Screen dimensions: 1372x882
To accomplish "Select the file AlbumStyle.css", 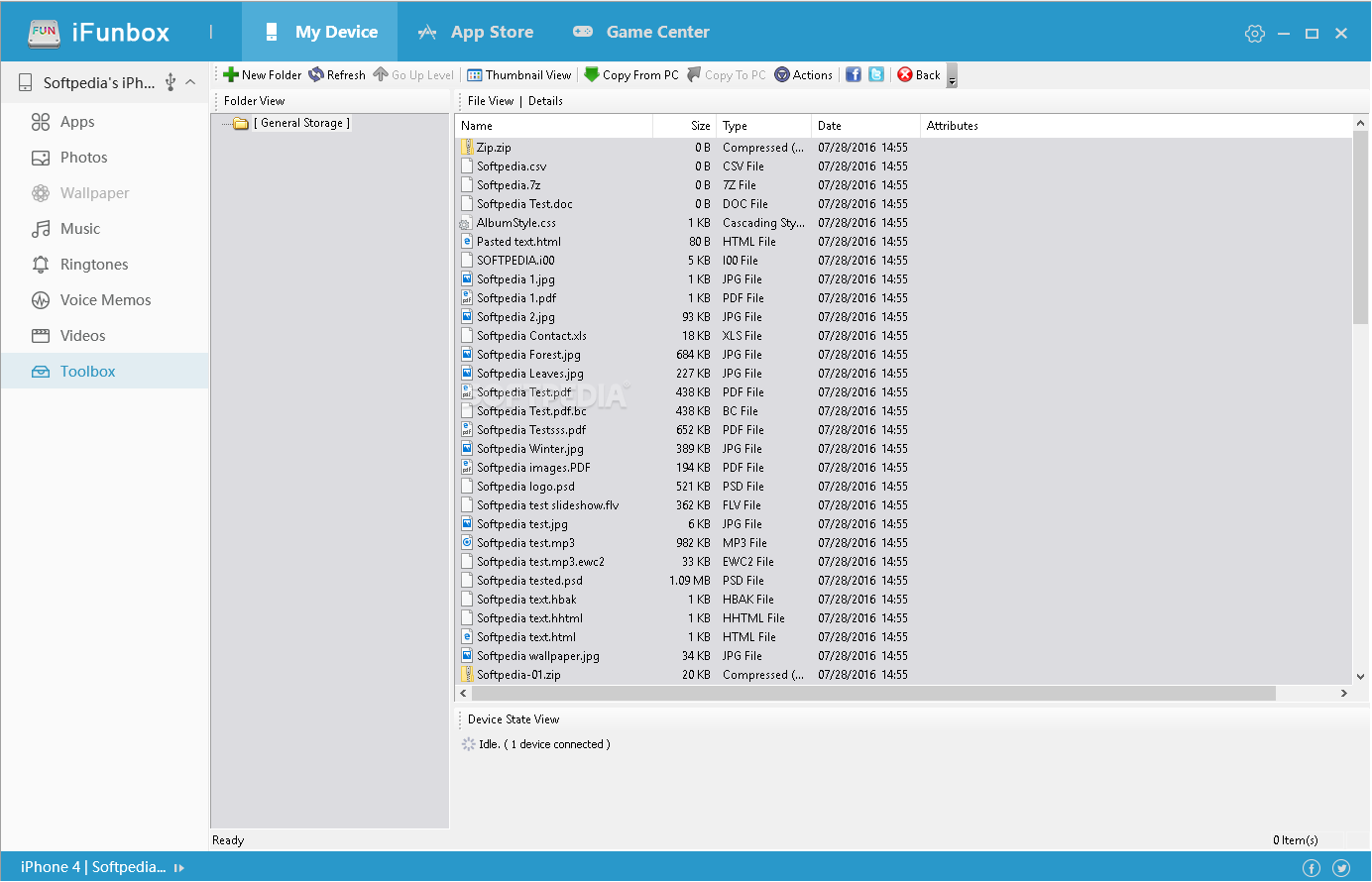I will (x=516, y=223).
